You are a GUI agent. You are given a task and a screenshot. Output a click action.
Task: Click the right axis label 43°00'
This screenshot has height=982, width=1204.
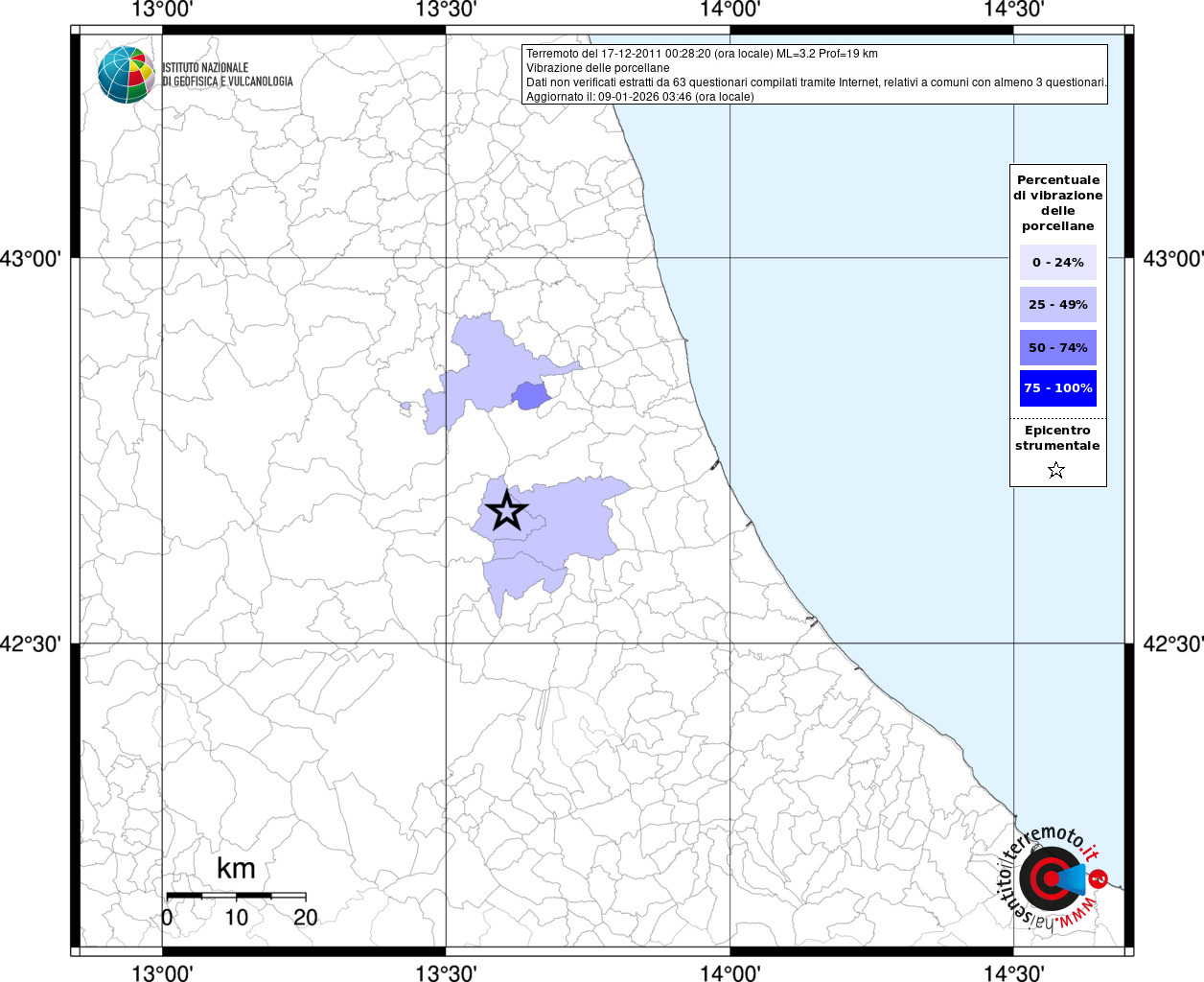(1173, 258)
